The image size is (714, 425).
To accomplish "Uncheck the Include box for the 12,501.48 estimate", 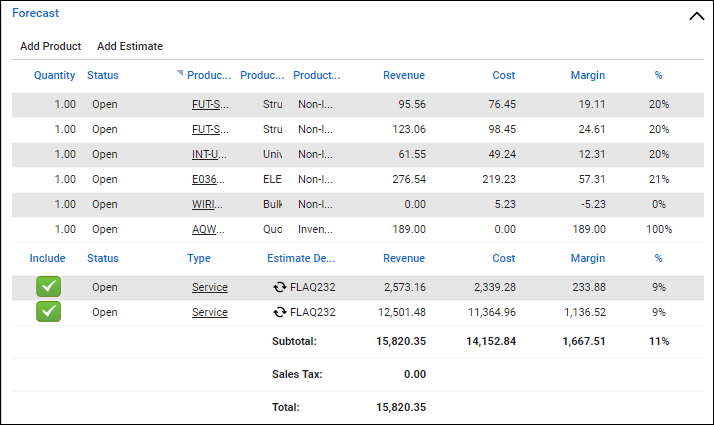I will click(x=47, y=312).
